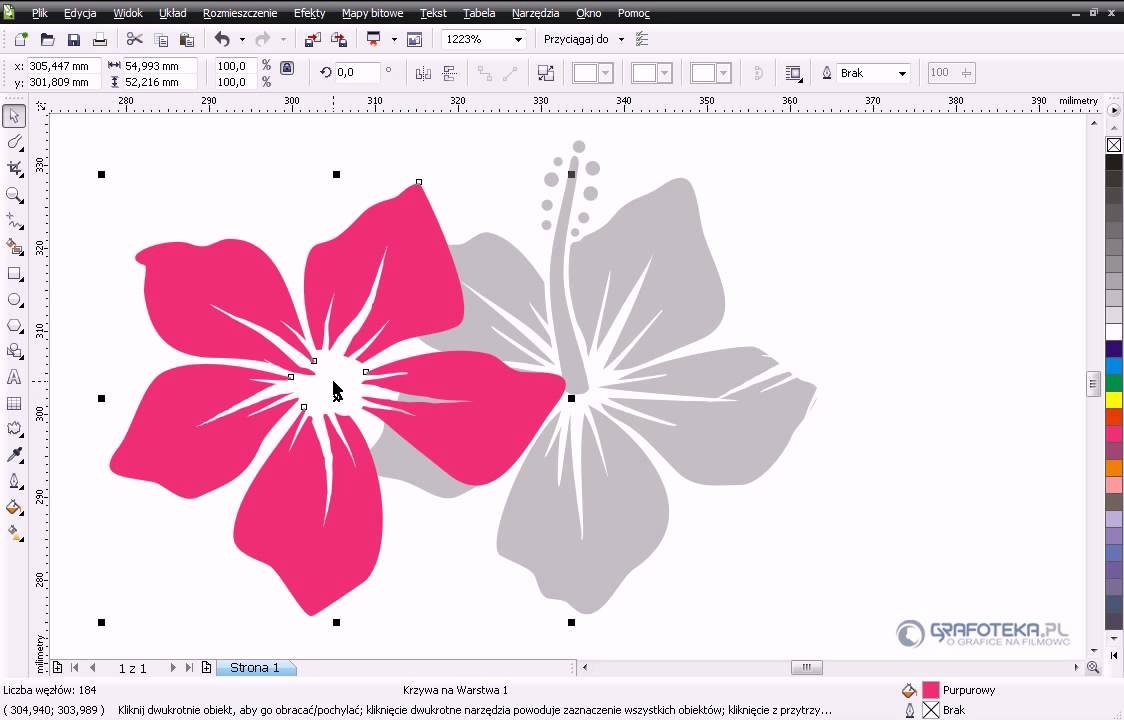Click the Cut scissors icon
1124x720 pixels.
[134, 40]
